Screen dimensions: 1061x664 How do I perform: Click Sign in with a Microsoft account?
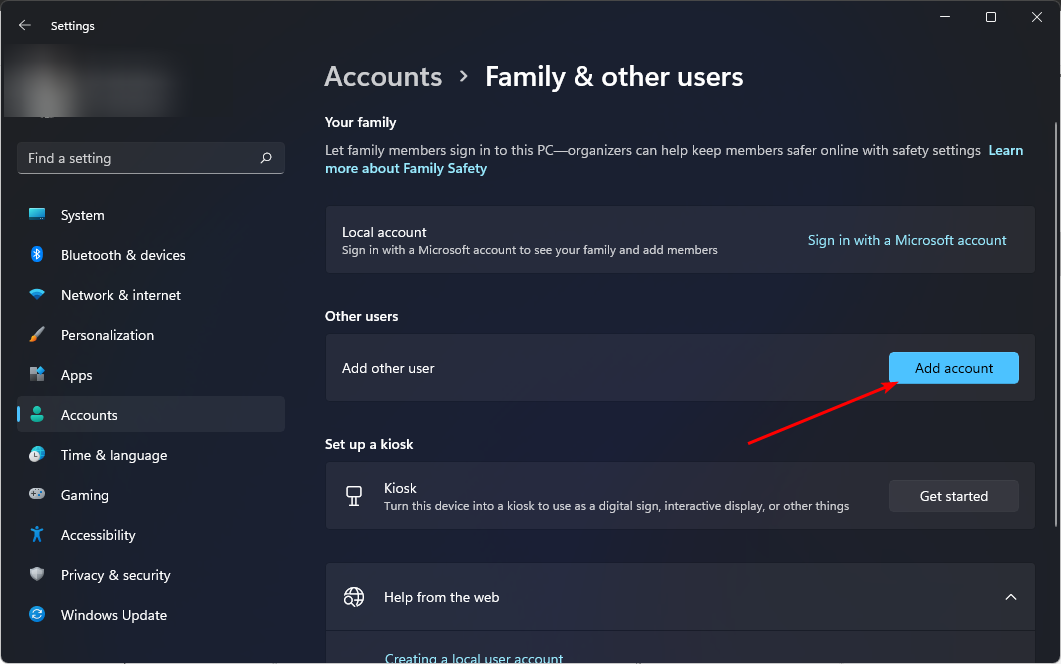click(907, 240)
